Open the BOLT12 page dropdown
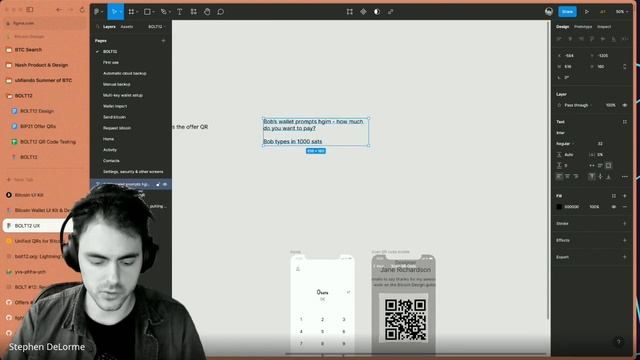 156,27
